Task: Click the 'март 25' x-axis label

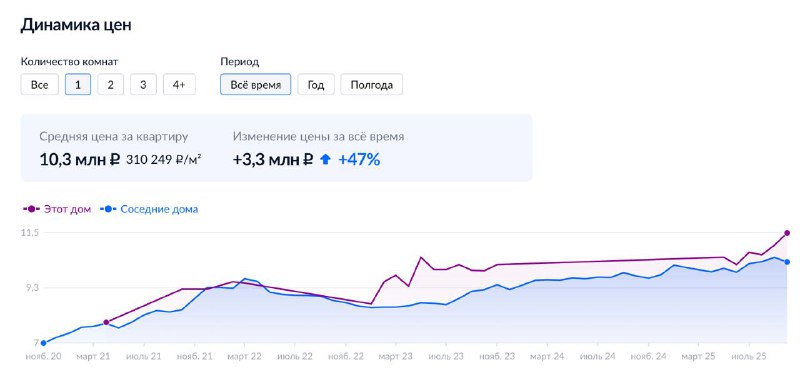Action: tap(698, 356)
